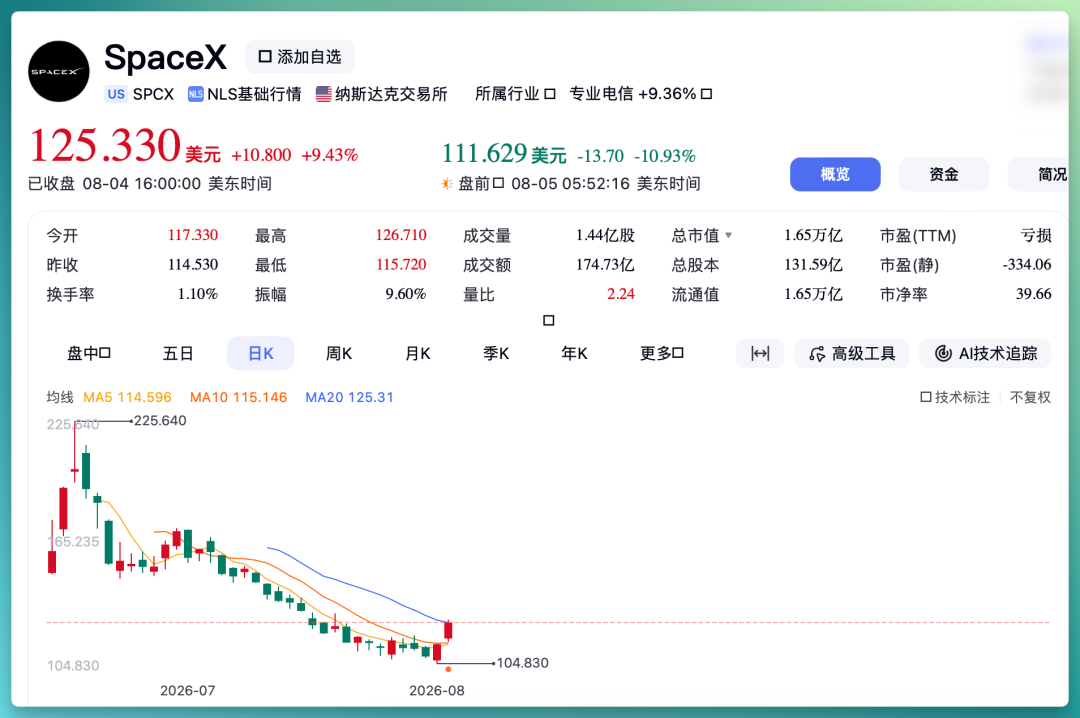Screen dimensions: 1080x718
Task: Expand the 总市值 dropdown arrow
Action: pyautogui.click(x=729, y=236)
